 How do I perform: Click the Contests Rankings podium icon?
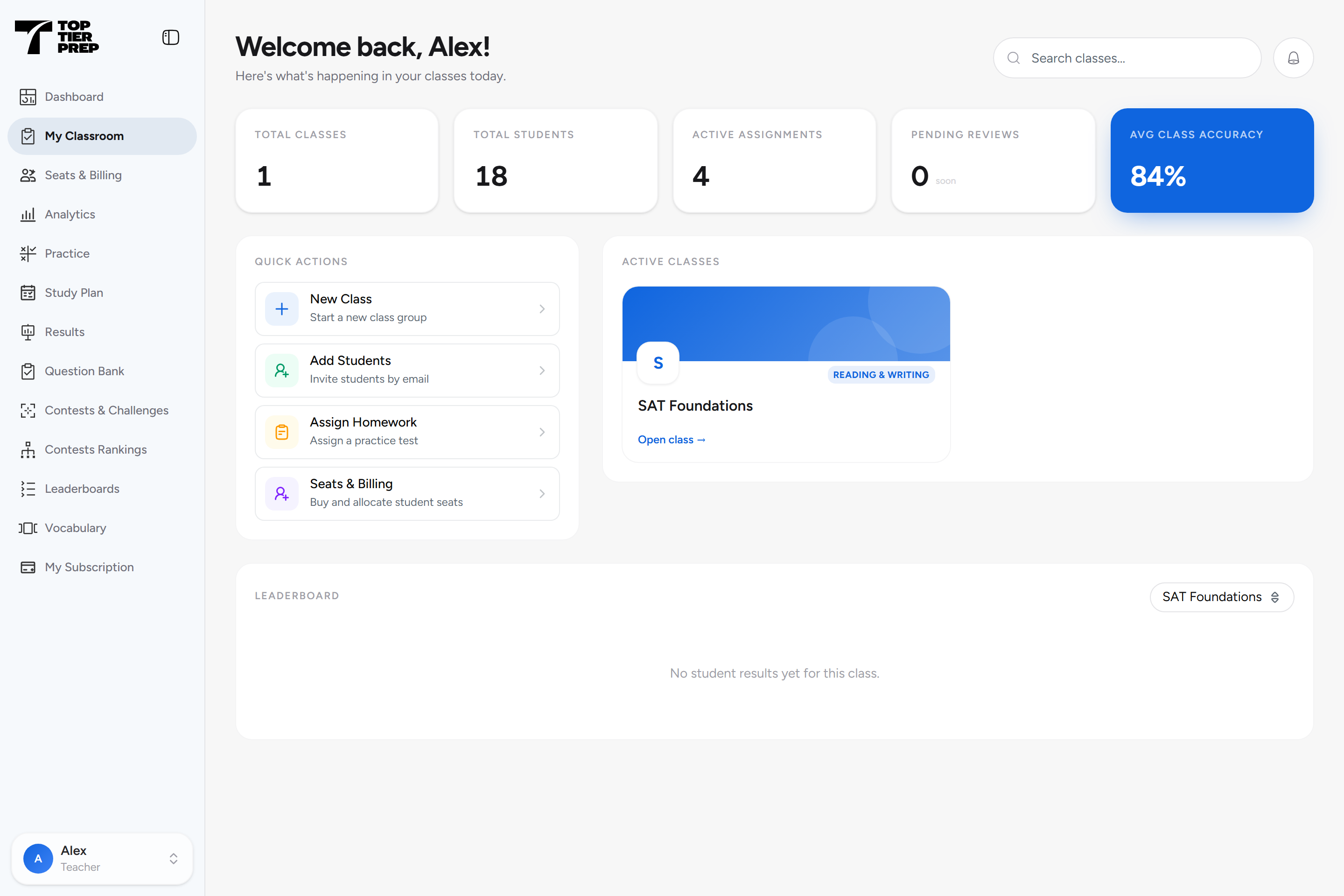[x=28, y=450]
